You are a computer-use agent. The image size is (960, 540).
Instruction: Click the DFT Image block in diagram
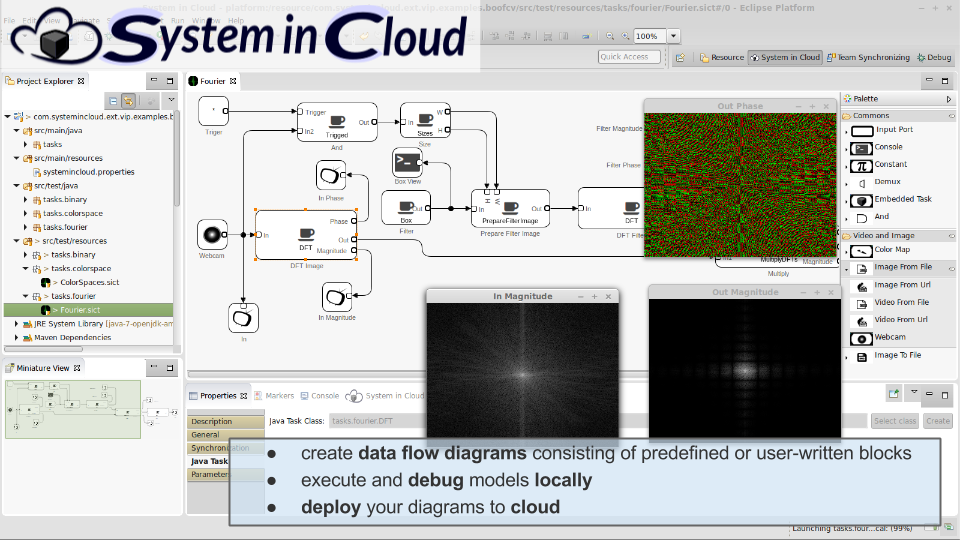pyautogui.click(x=306, y=235)
